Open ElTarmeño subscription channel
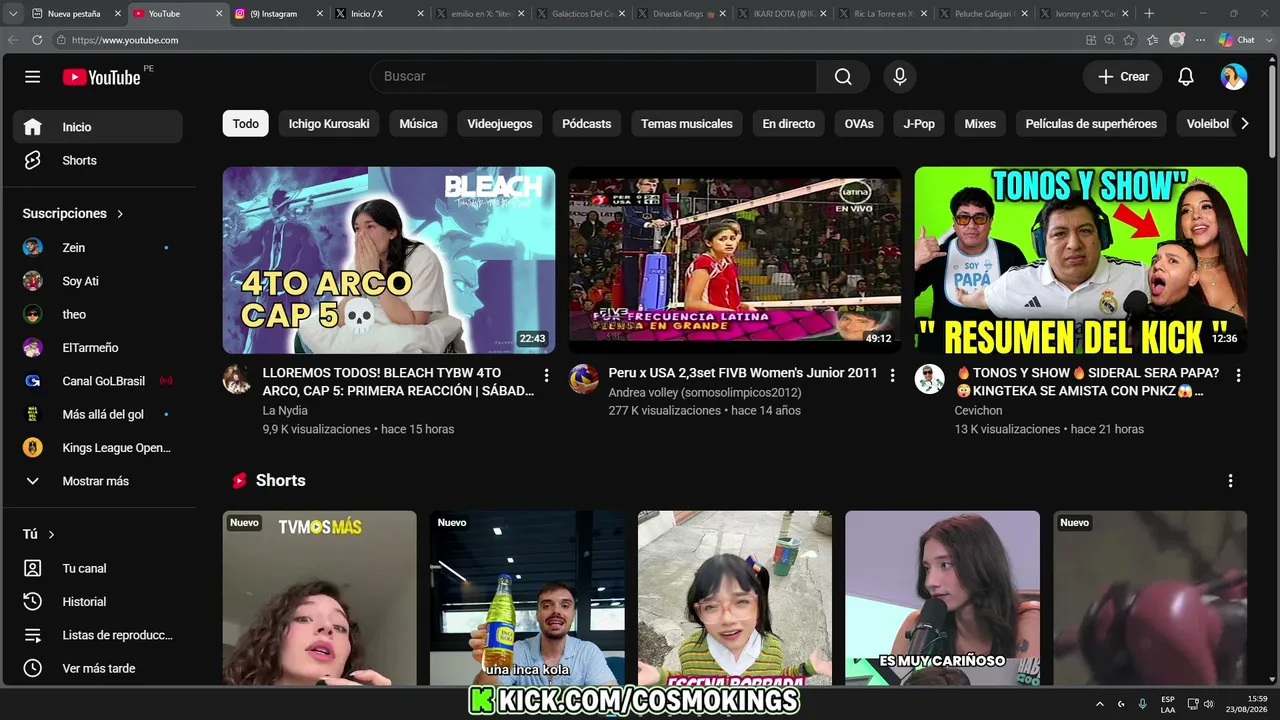Screen dimensions: 1280x720 [x=98, y=348]
